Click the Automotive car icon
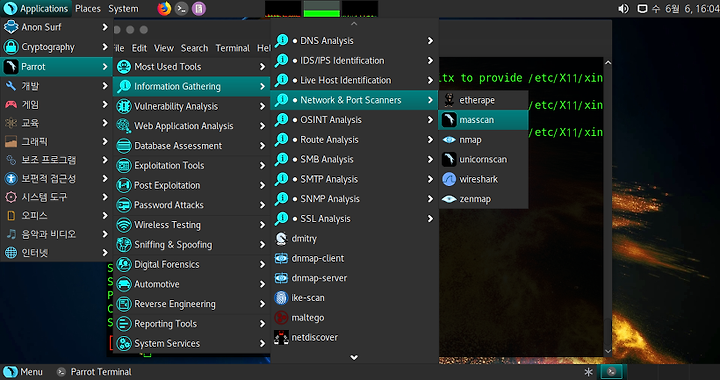Image resolution: width=720 pixels, height=380 pixels. click(124, 284)
